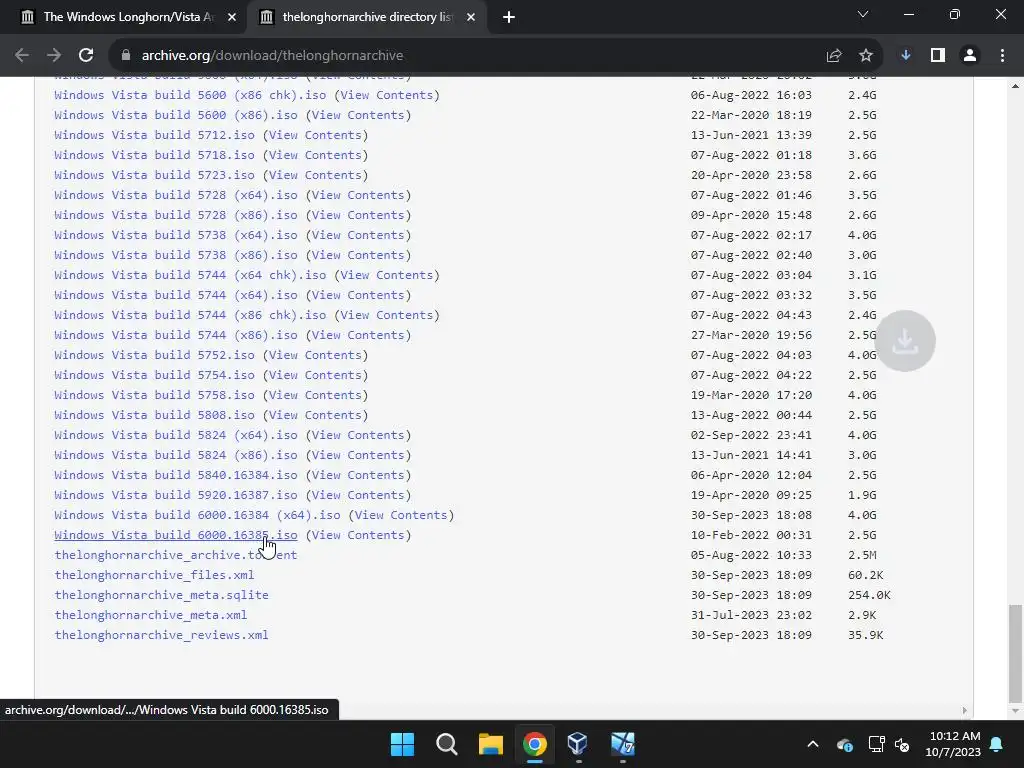Click the share page icon in address bar
1024x768 pixels.
point(834,56)
